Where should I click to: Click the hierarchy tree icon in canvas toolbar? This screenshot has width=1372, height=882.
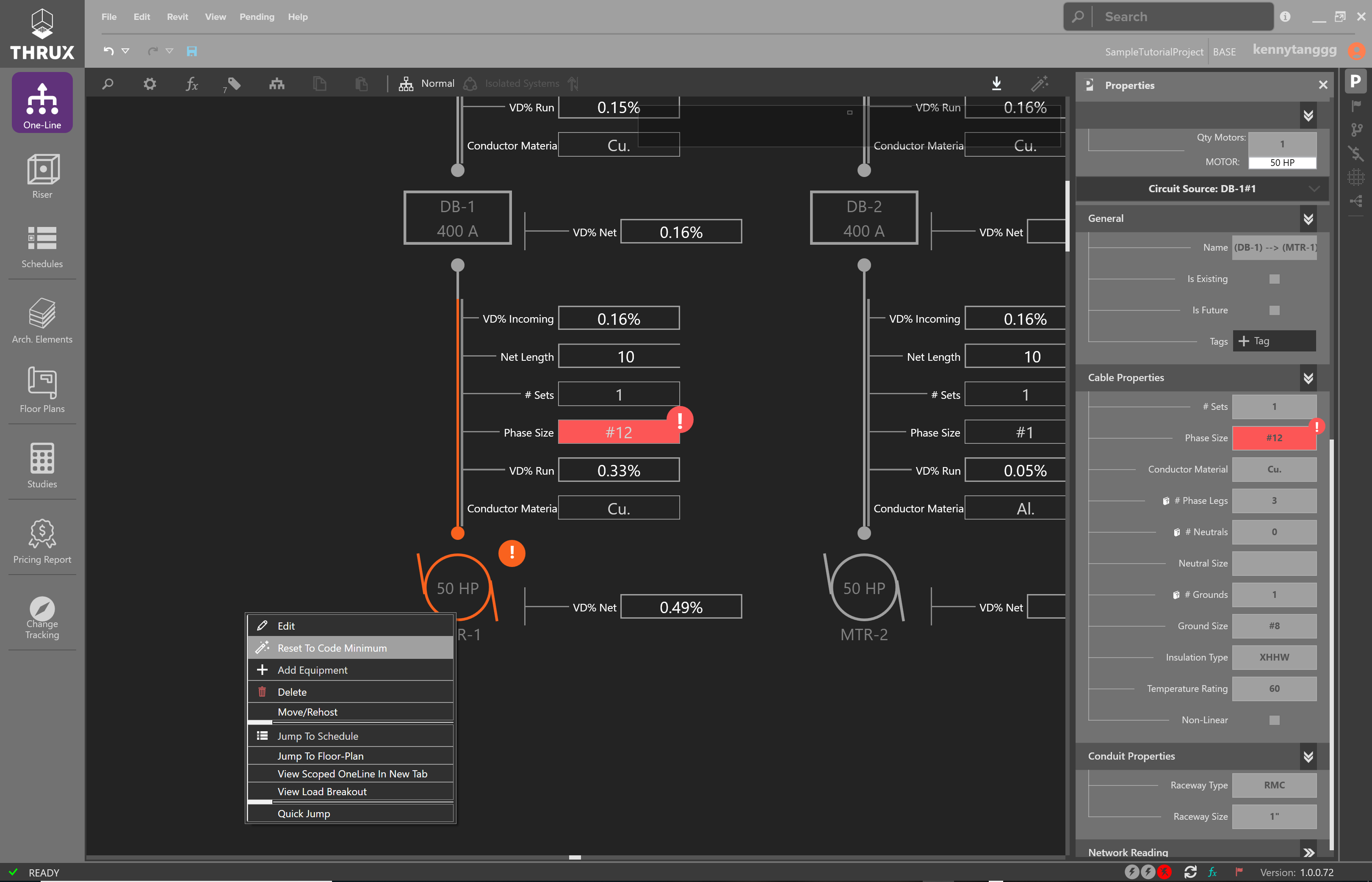[277, 83]
